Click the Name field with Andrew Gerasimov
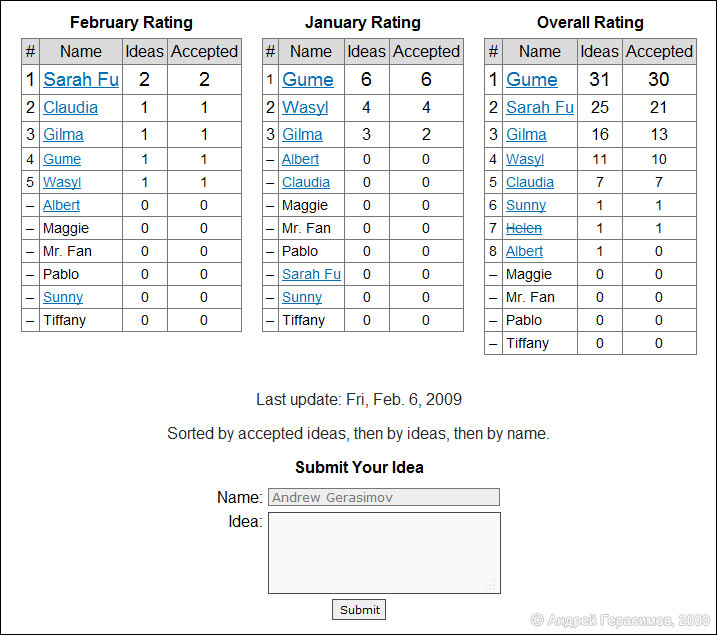 (384, 497)
